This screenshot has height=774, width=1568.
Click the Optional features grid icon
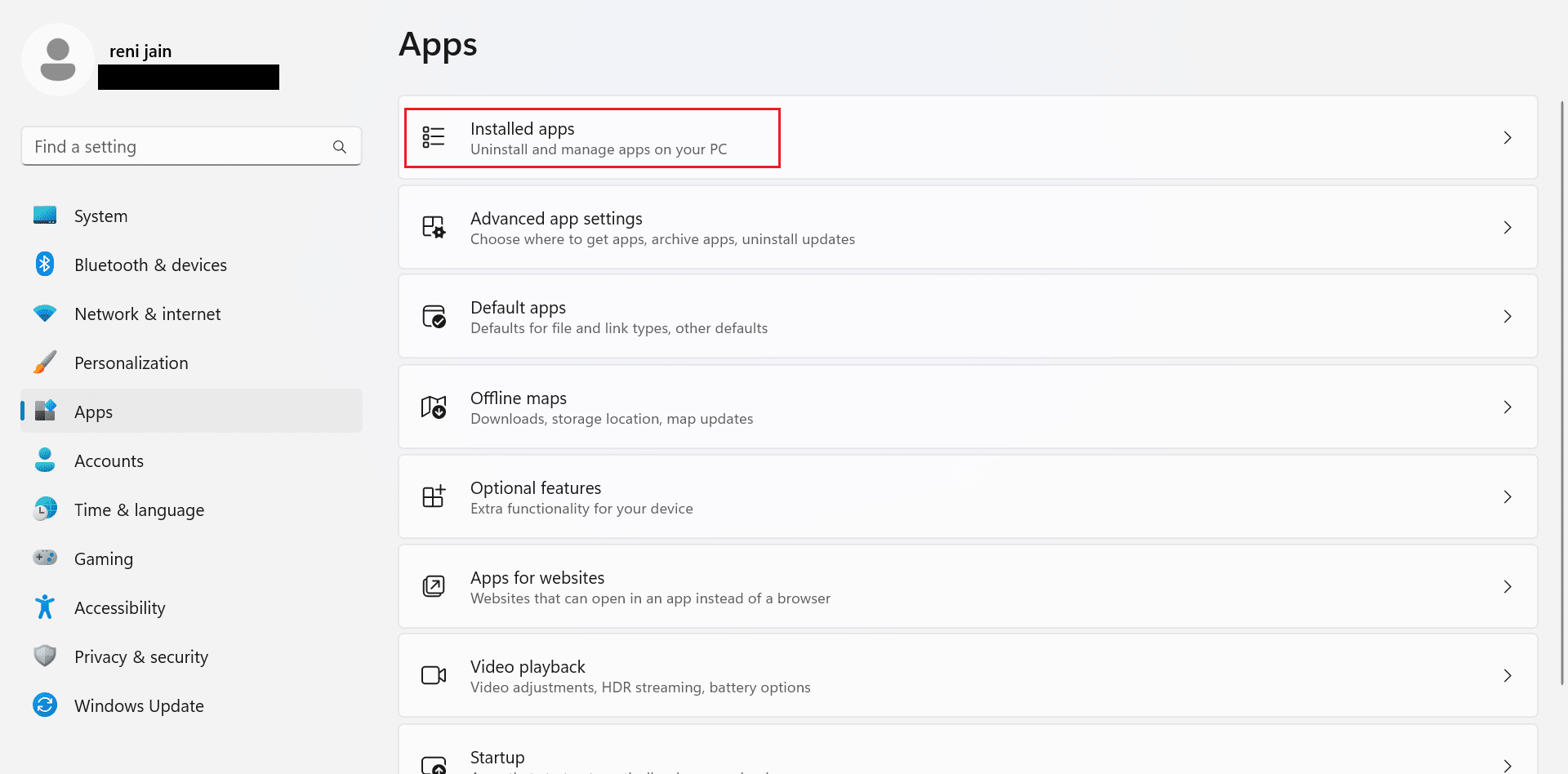(434, 496)
